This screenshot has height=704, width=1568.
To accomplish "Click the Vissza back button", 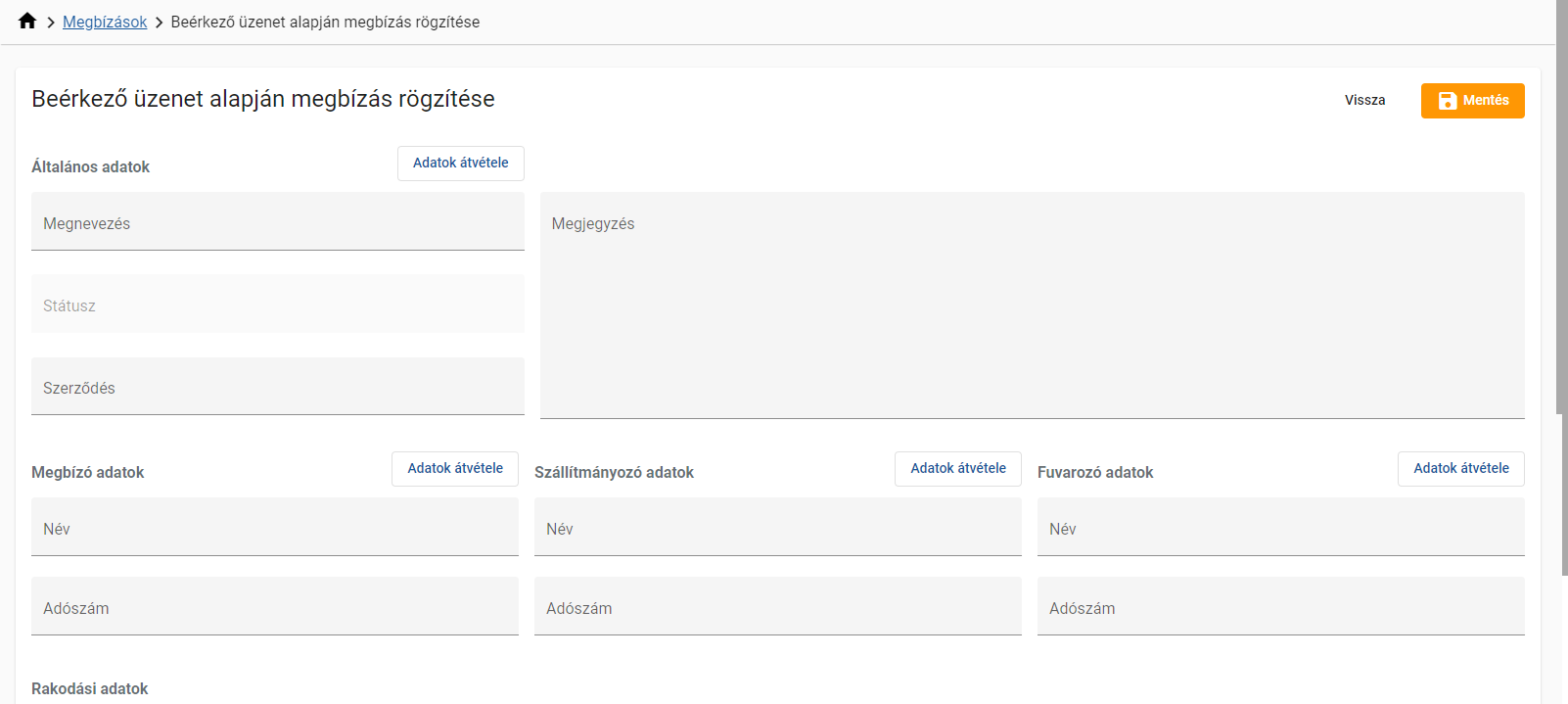I will [1364, 101].
